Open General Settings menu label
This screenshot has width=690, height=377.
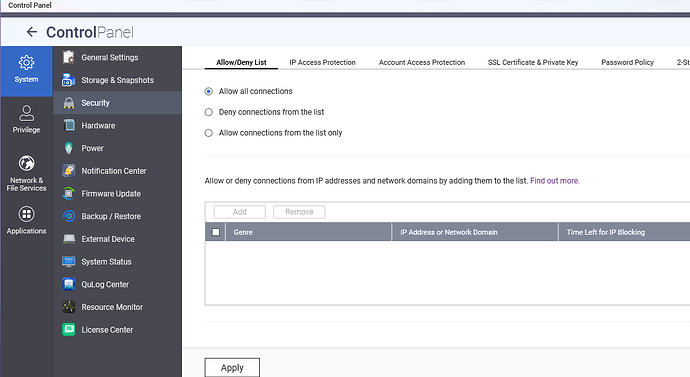(x=110, y=58)
